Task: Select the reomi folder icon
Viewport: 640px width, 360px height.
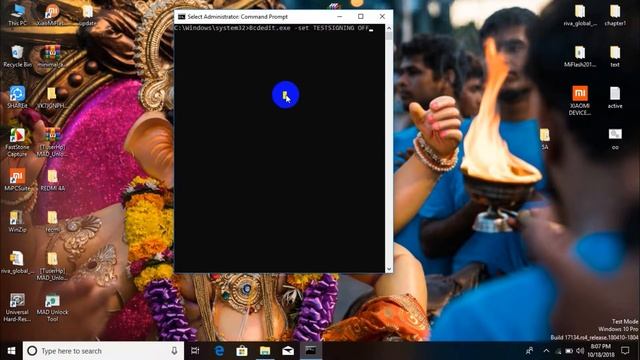Action: [52, 221]
